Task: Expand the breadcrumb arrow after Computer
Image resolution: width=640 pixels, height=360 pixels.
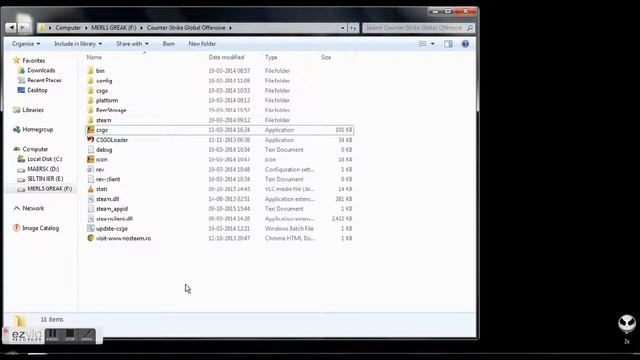Action: click(x=87, y=28)
